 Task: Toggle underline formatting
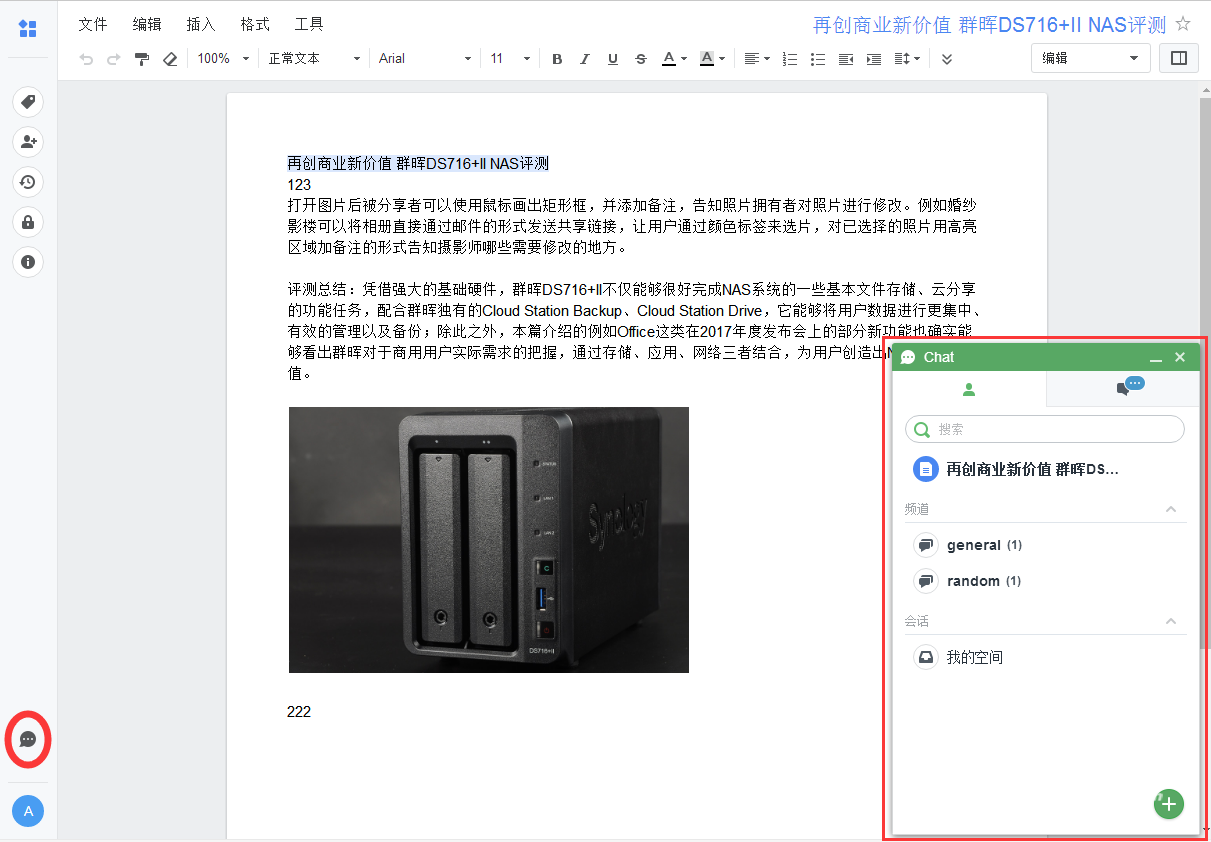tap(613, 59)
